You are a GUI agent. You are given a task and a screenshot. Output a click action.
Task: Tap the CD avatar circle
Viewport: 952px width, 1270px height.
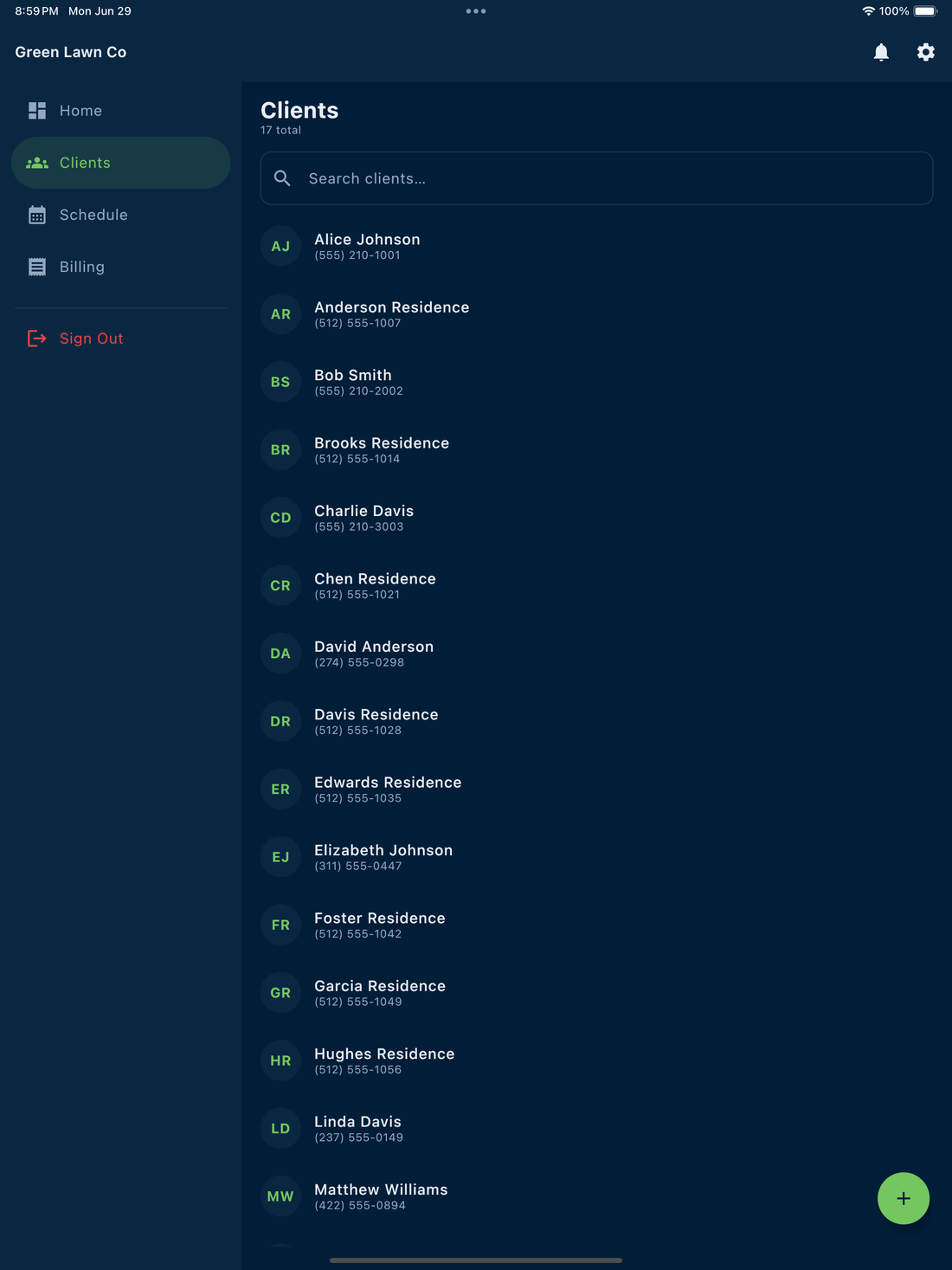coord(280,518)
